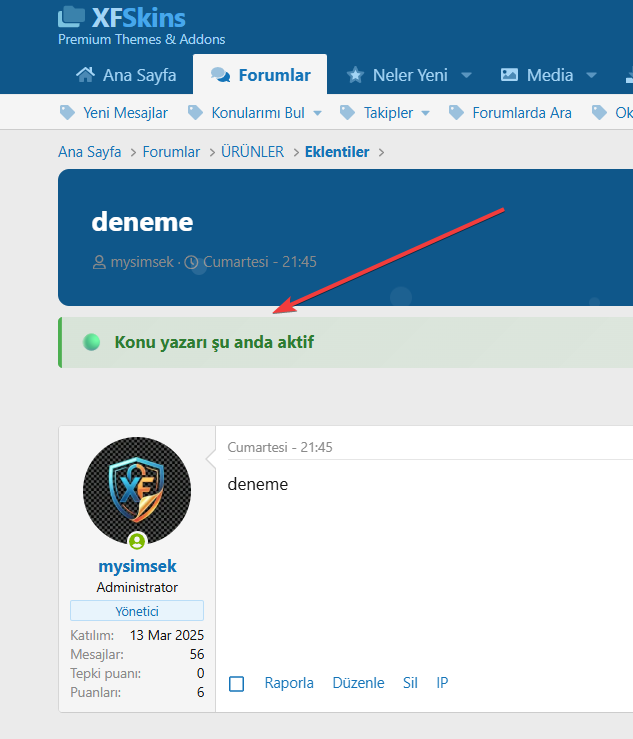This screenshot has width=633, height=739.
Task: Open the Takipler dropdown arrow
Action: [x=425, y=113]
